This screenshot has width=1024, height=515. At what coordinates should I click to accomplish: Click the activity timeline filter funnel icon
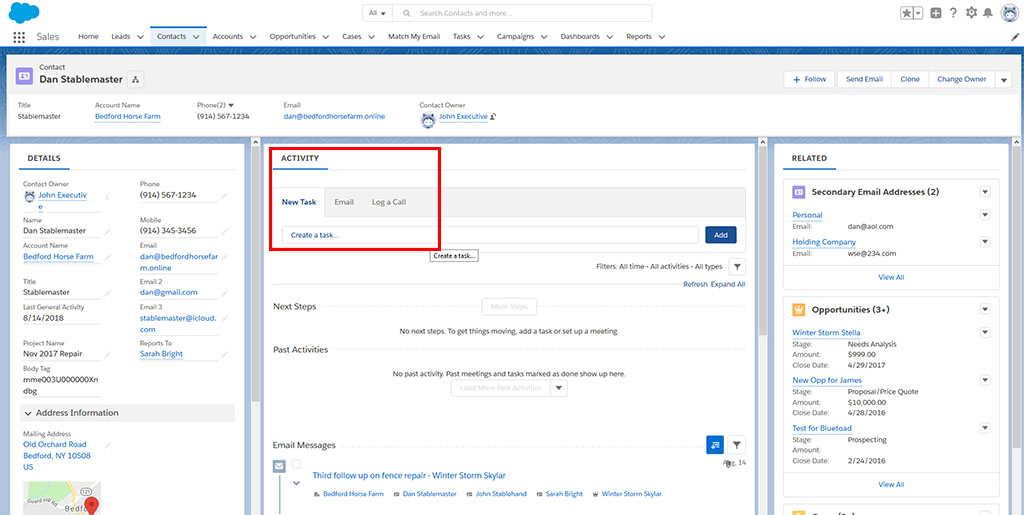click(737, 267)
